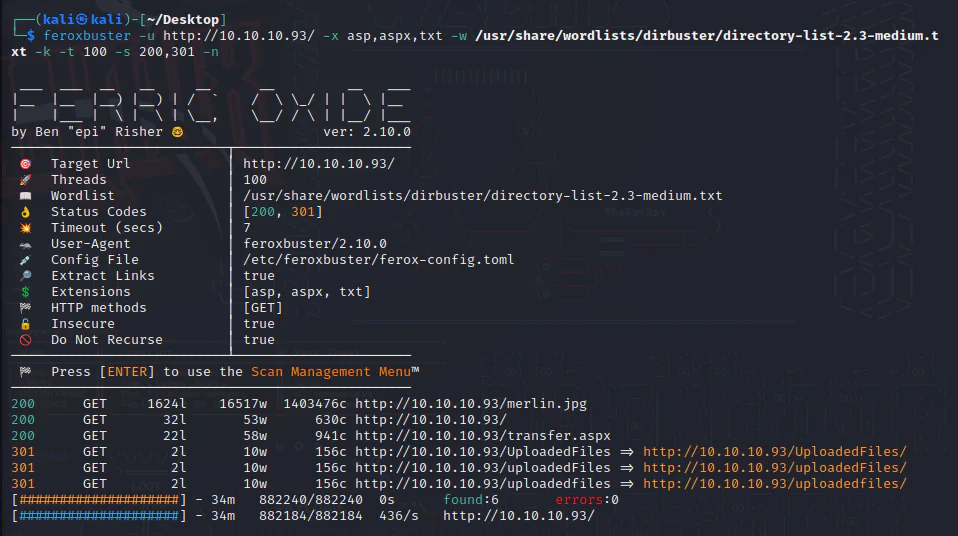Click the blue progress bar 882184/882184
Screen dimensions: 958x536
tap(99, 516)
